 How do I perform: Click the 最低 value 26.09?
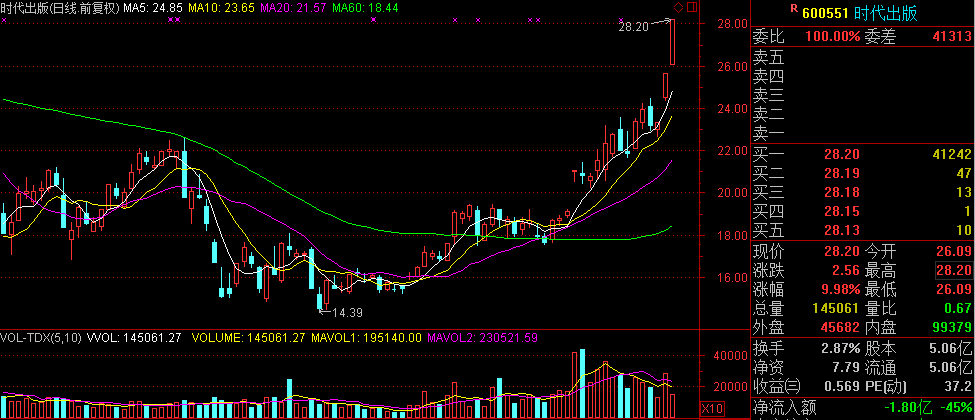click(954, 289)
